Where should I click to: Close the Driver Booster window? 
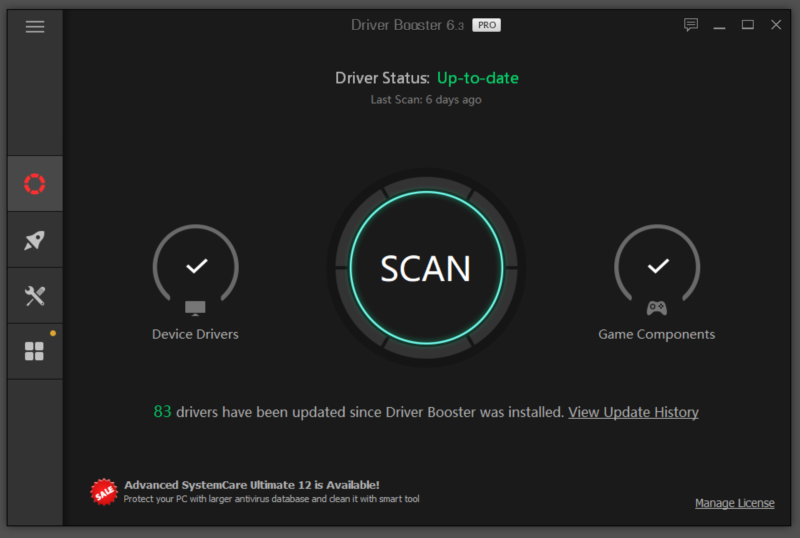(x=776, y=25)
